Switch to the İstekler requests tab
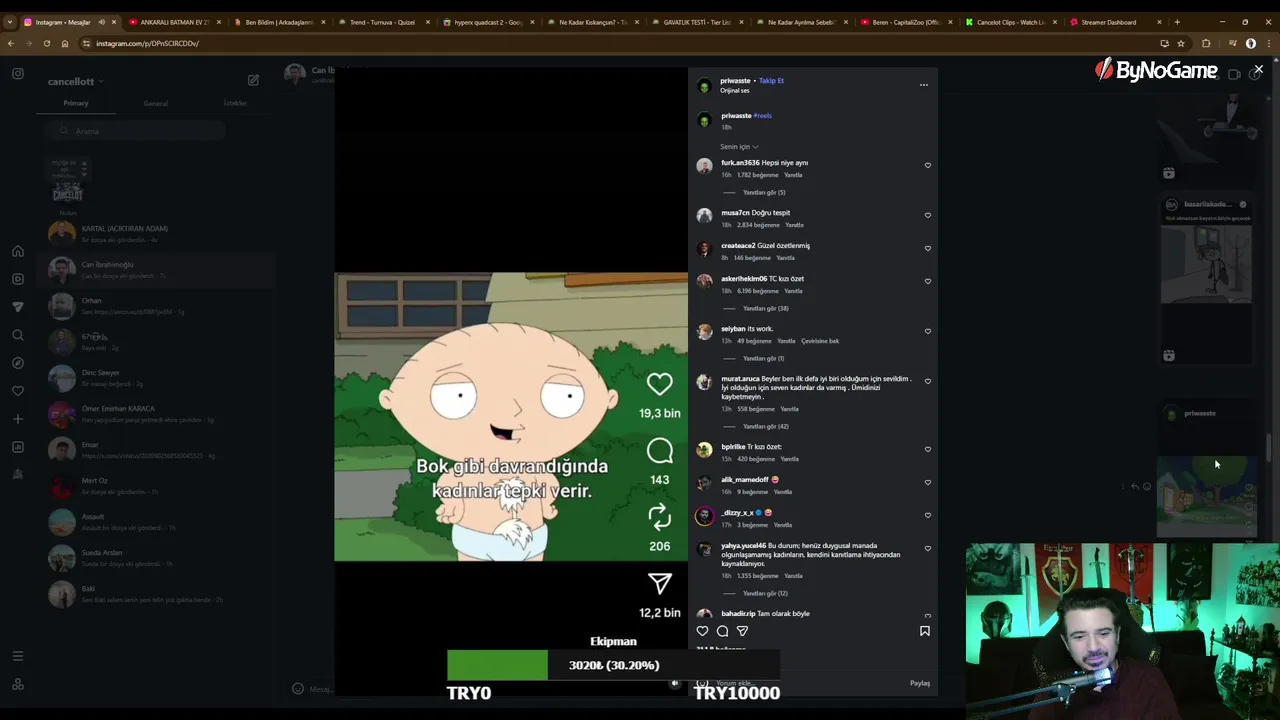The image size is (1280, 720). coord(235,103)
